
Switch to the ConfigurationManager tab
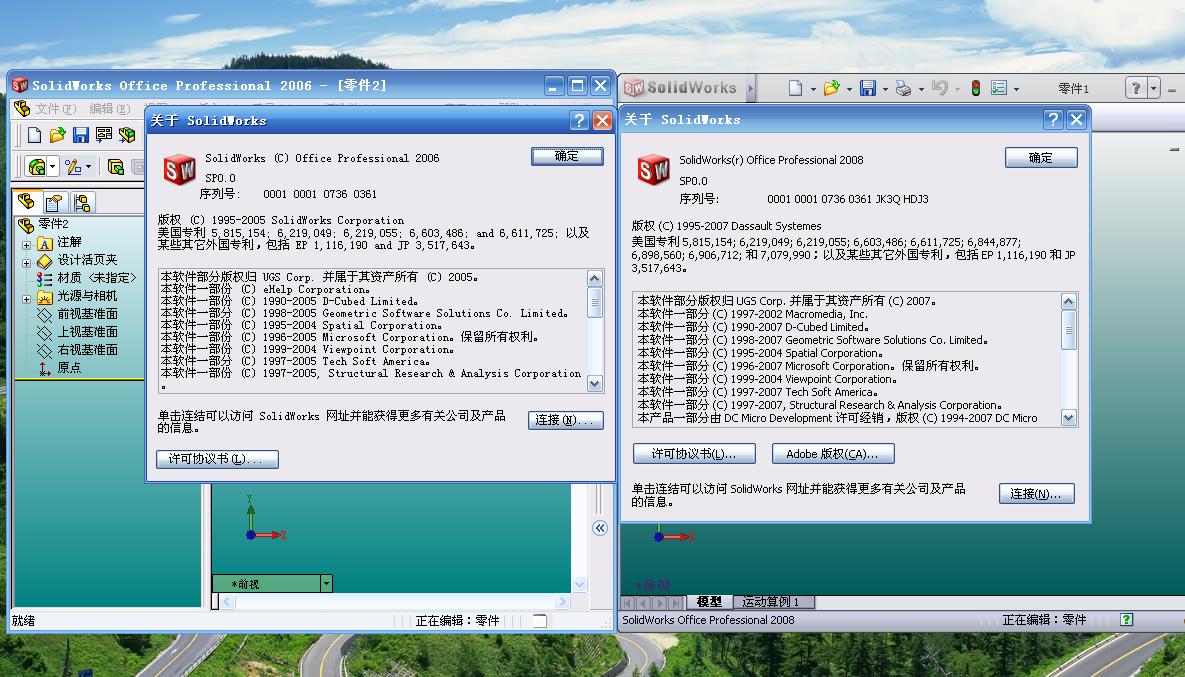82,202
